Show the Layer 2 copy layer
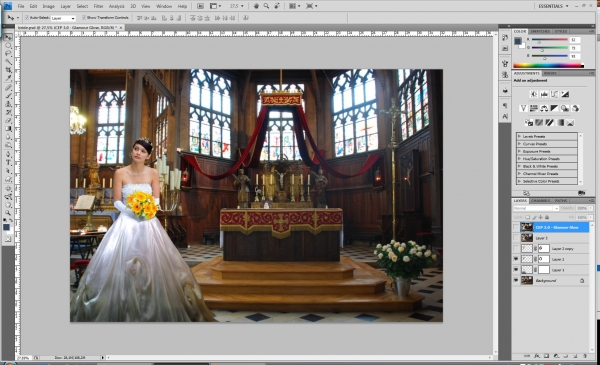600x365 pixels. pyautogui.click(x=516, y=248)
